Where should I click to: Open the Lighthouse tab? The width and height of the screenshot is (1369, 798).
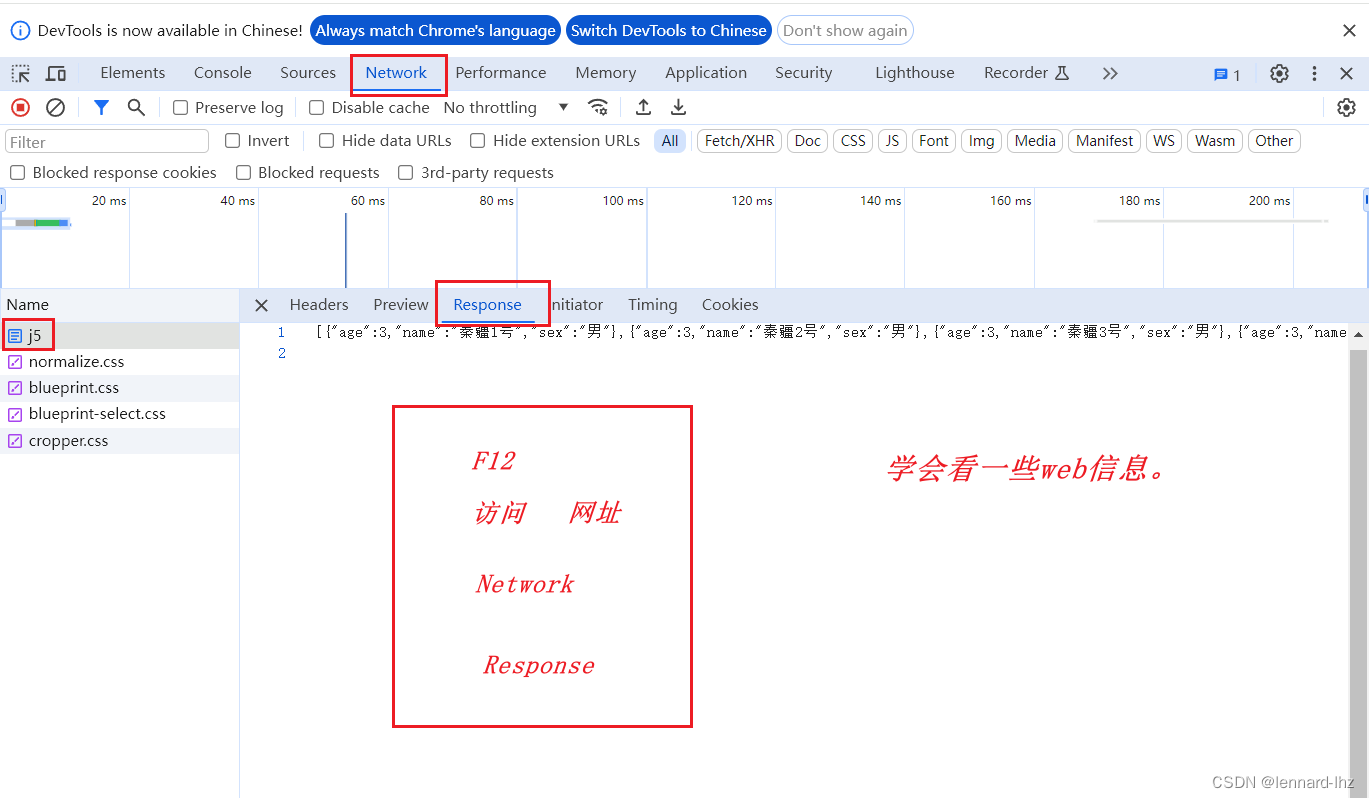pyautogui.click(x=915, y=73)
